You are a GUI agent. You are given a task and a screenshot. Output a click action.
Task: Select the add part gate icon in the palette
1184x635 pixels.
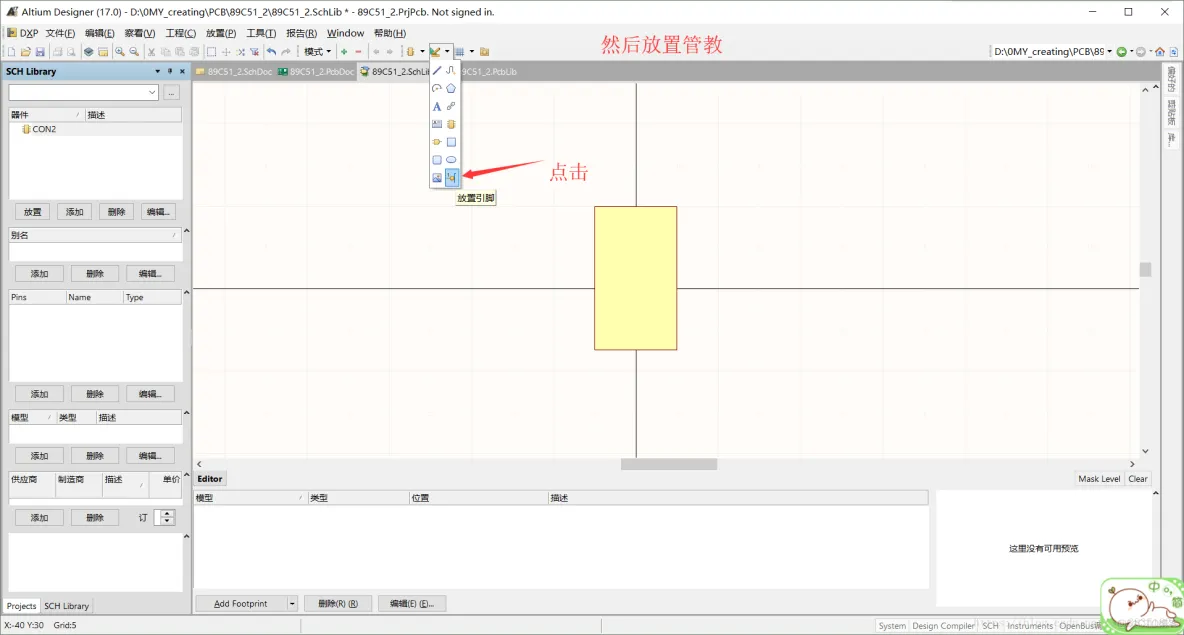click(437, 142)
